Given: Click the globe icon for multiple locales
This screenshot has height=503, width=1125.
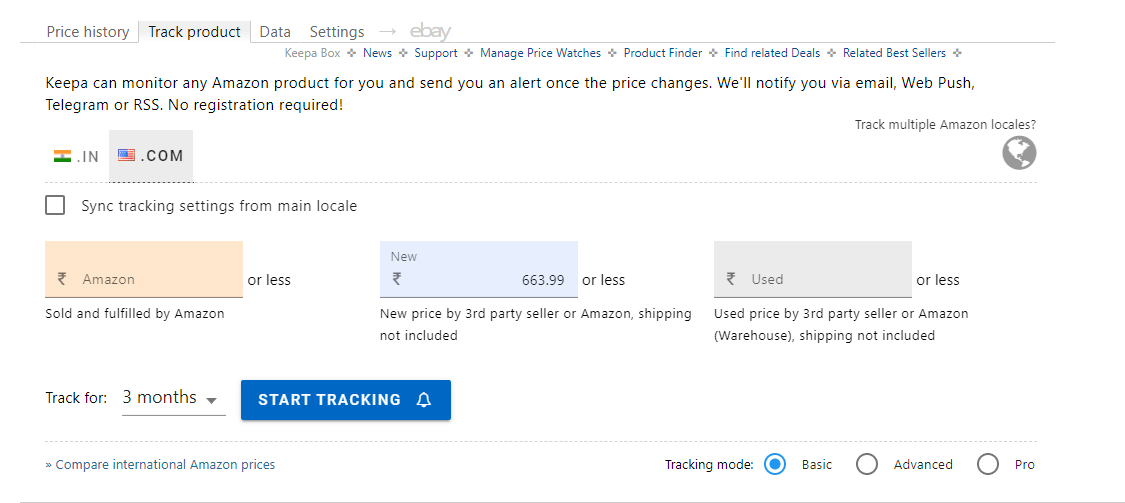Looking at the screenshot, I should pos(1019,153).
